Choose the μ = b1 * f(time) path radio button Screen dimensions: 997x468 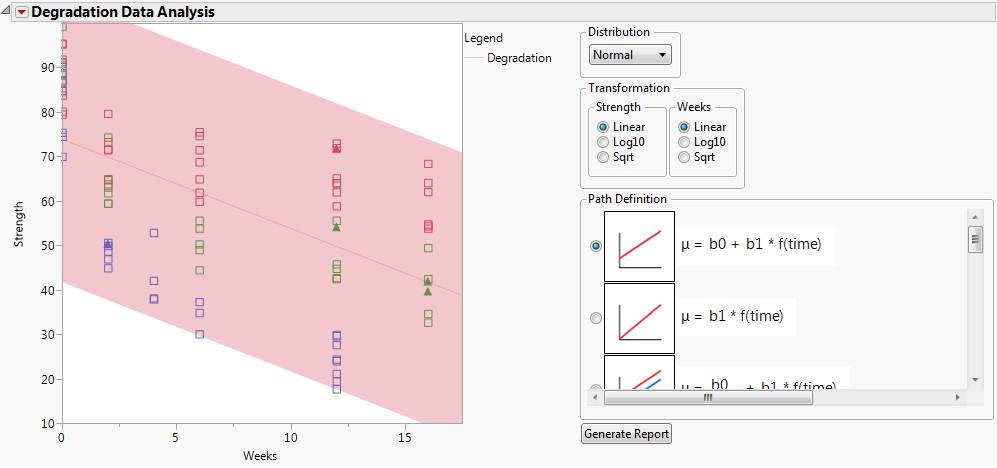(x=597, y=318)
